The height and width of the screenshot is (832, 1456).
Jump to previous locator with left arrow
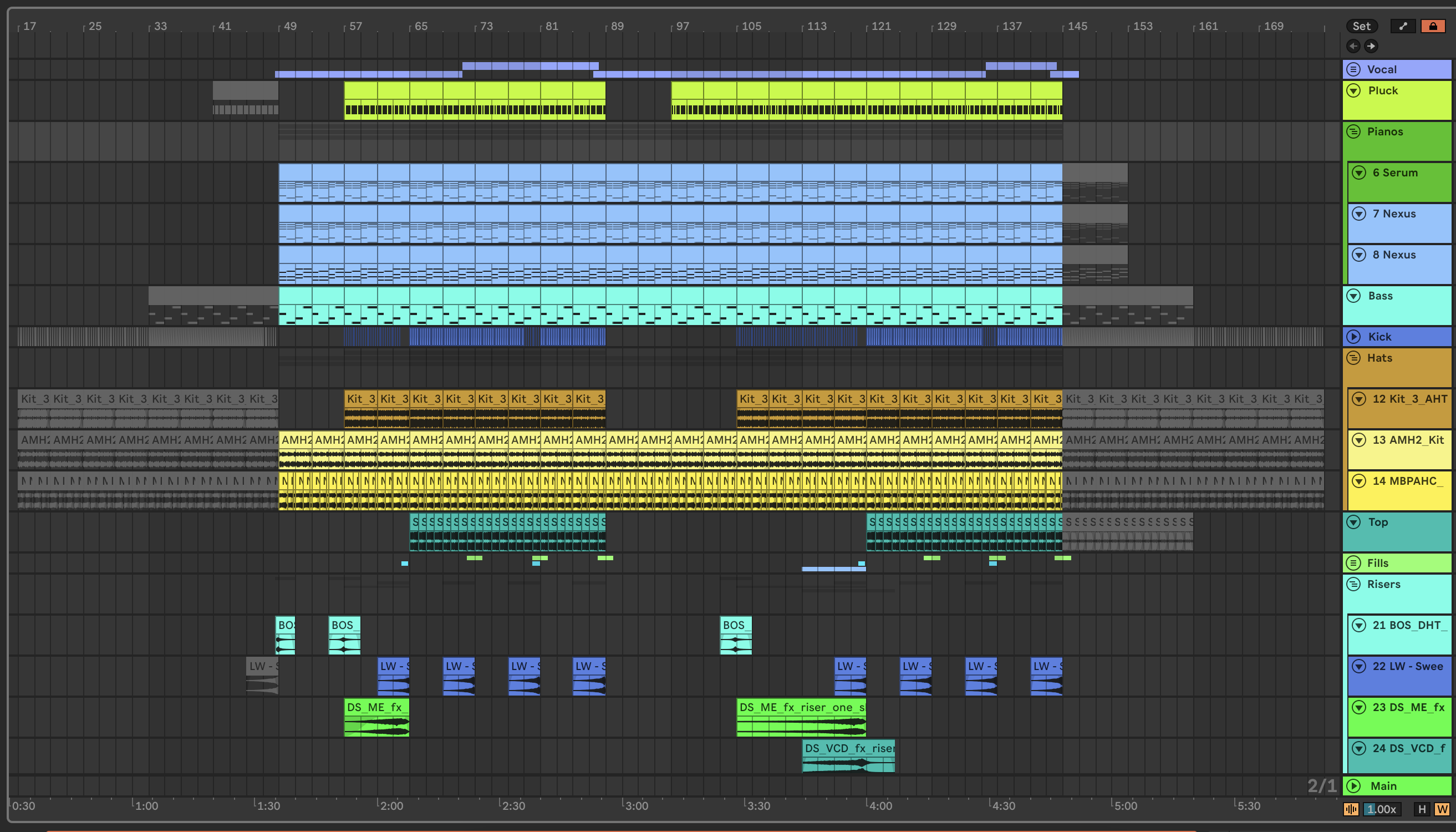[1353, 46]
